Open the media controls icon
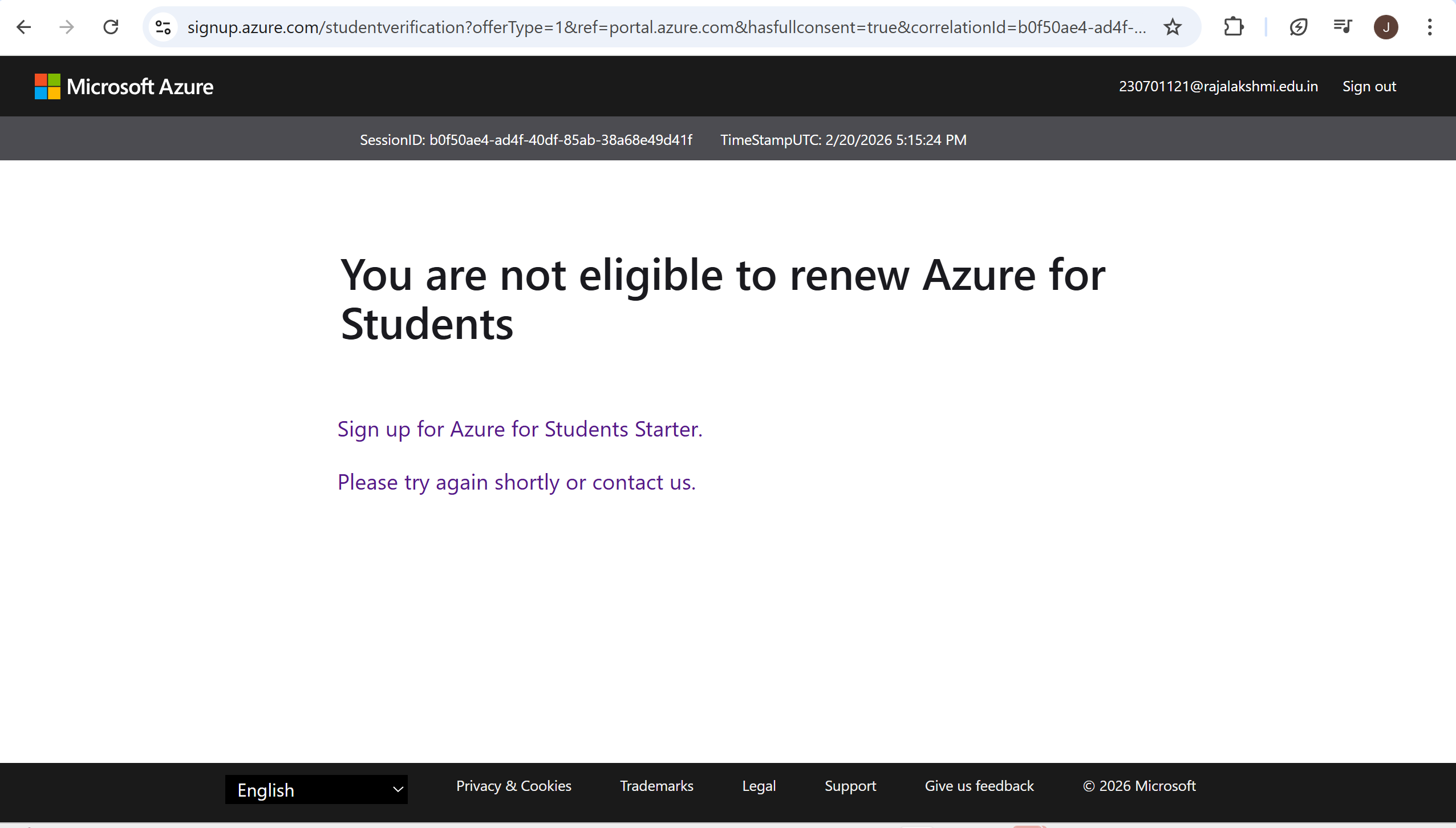Viewport: 1456px width, 828px height. click(1343, 27)
